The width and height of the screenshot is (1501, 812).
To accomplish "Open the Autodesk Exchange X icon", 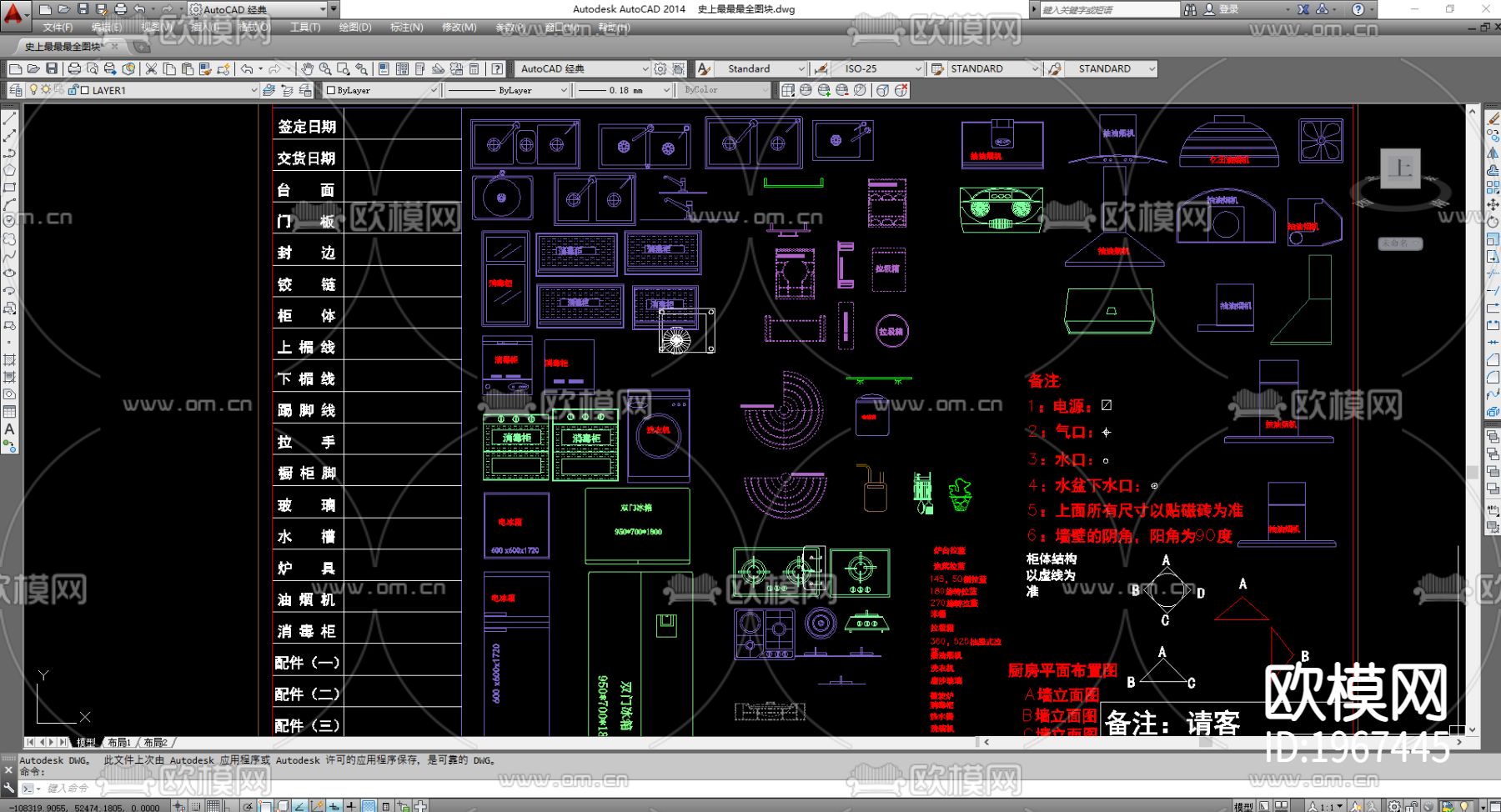I will [x=1303, y=9].
